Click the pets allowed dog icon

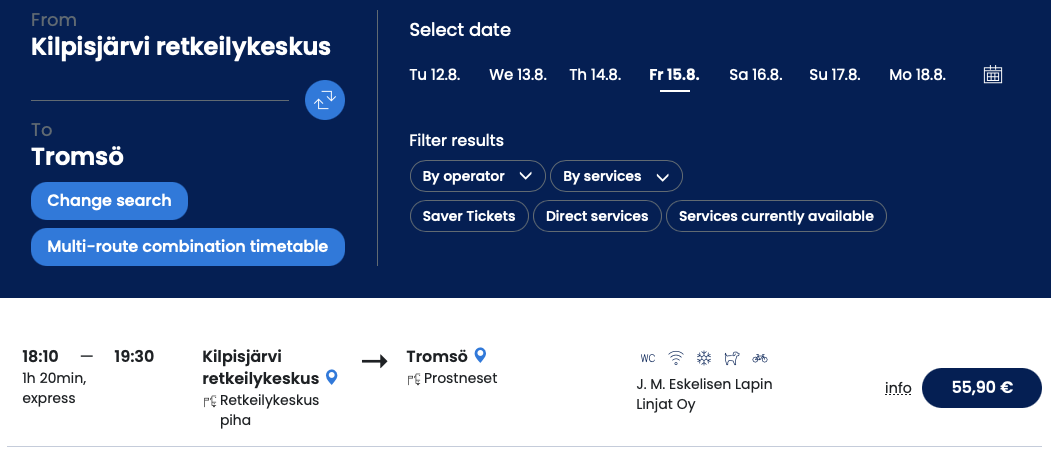point(732,358)
